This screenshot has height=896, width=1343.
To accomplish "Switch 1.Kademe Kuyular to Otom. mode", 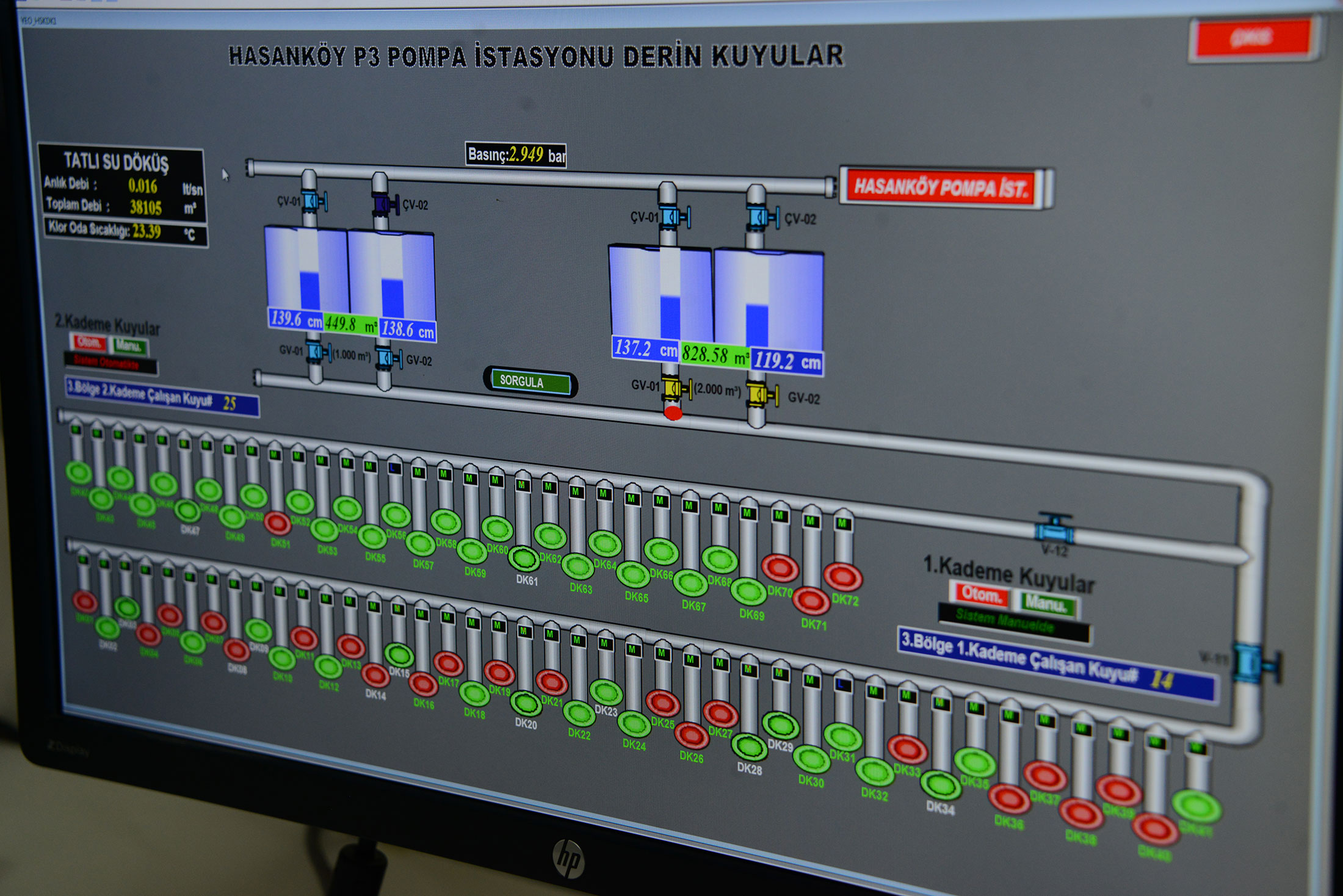I will 980,594.
